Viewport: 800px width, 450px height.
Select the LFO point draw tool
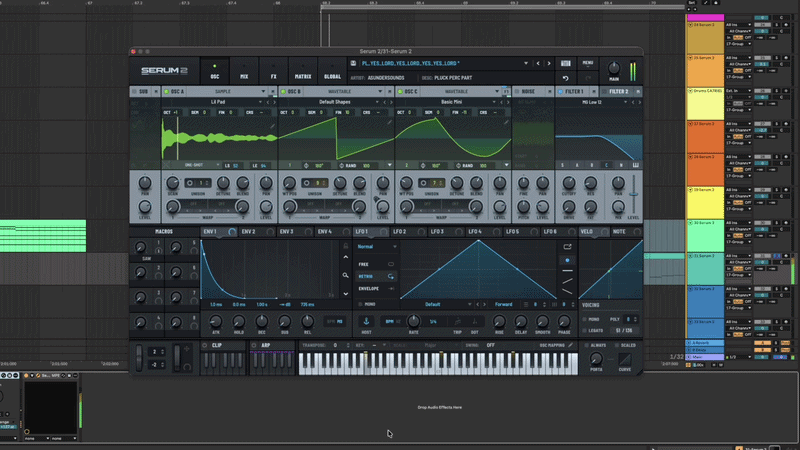(567, 260)
